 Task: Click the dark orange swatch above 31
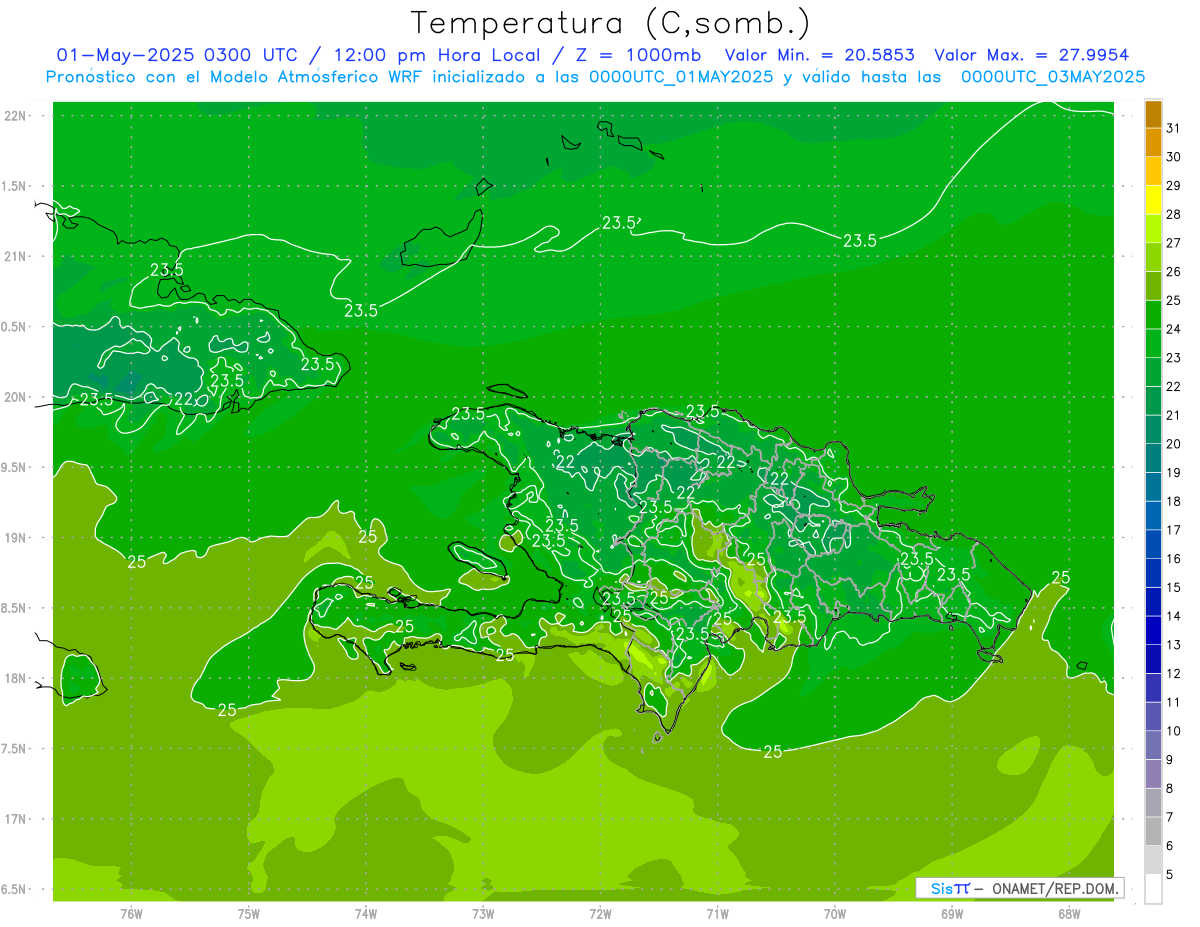tap(1153, 115)
